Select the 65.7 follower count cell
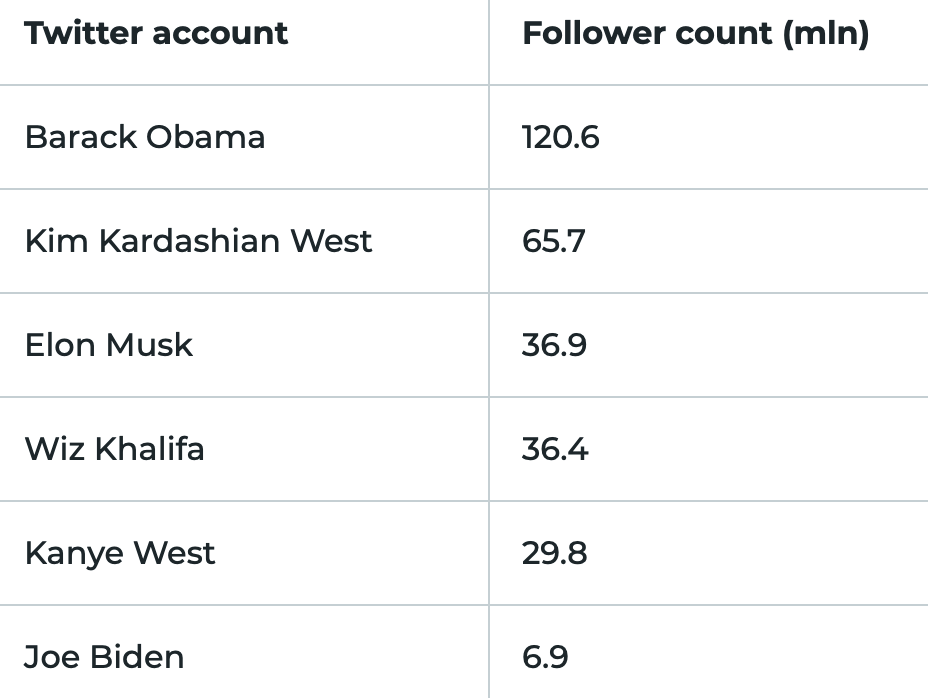Screen dimensions: 928x698 click(x=553, y=241)
